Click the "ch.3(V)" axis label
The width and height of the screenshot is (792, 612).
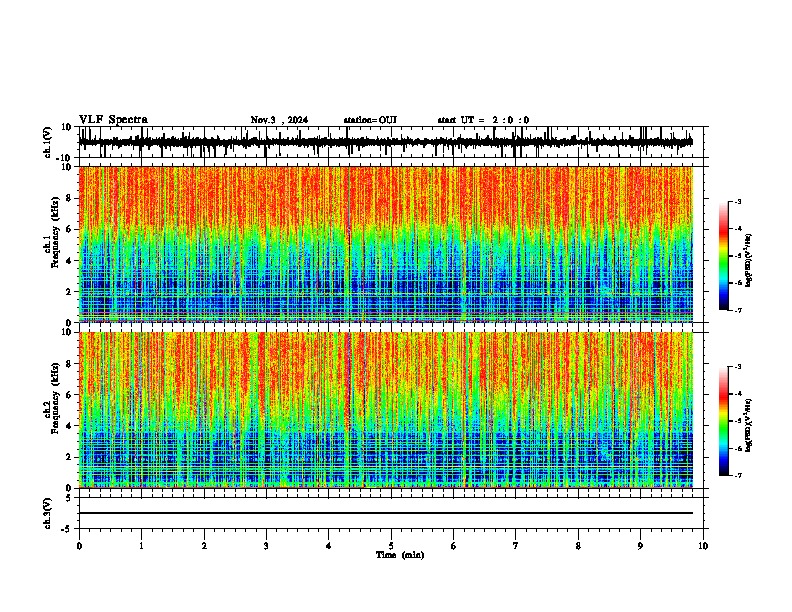click(x=48, y=513)
